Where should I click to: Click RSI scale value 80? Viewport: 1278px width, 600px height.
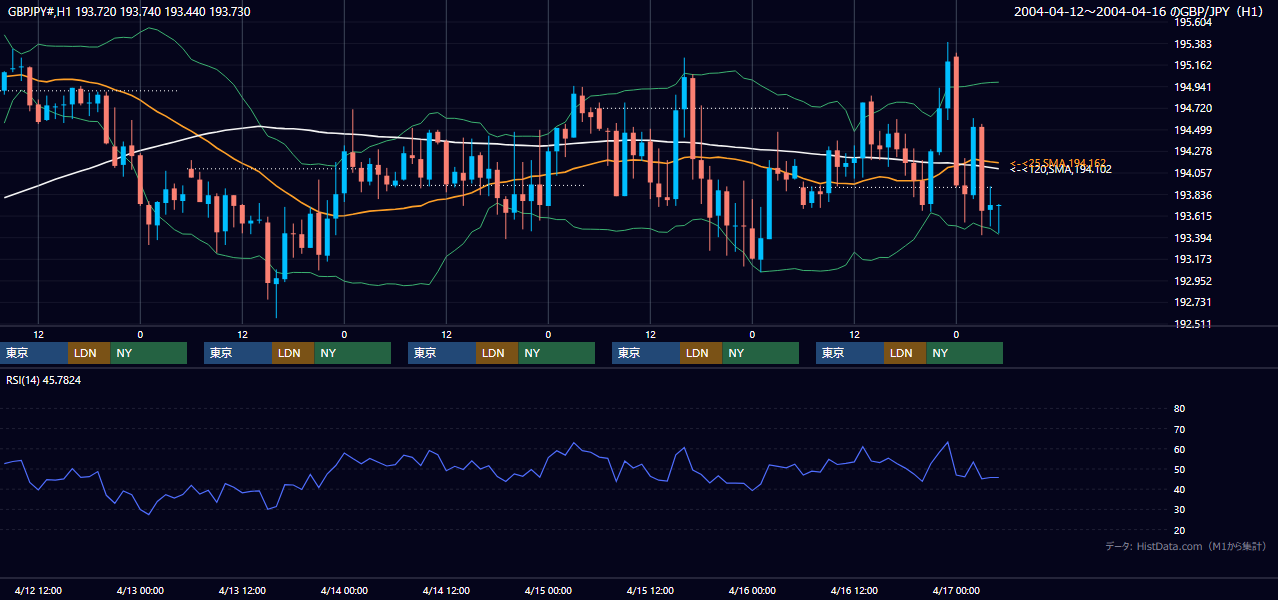point(1179,409)
